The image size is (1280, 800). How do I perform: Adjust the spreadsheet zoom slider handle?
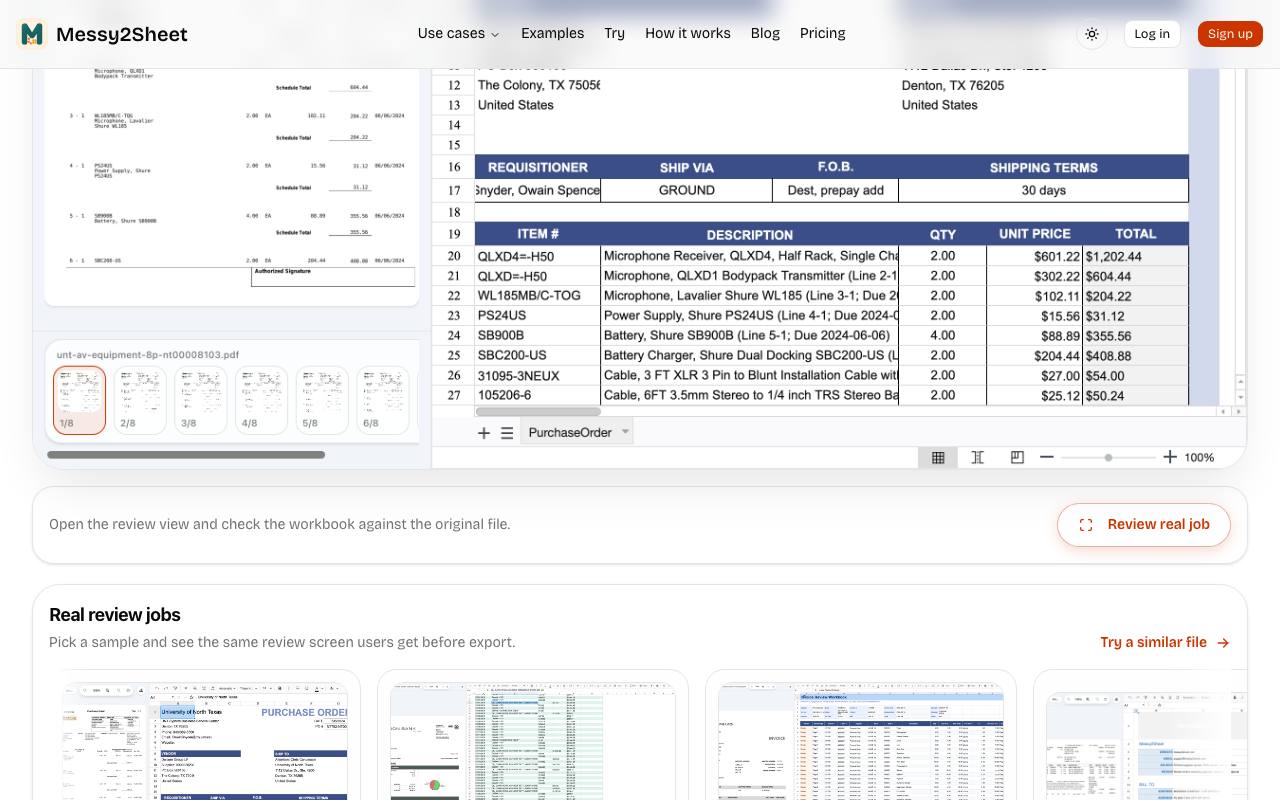[x=1108, y=457]
